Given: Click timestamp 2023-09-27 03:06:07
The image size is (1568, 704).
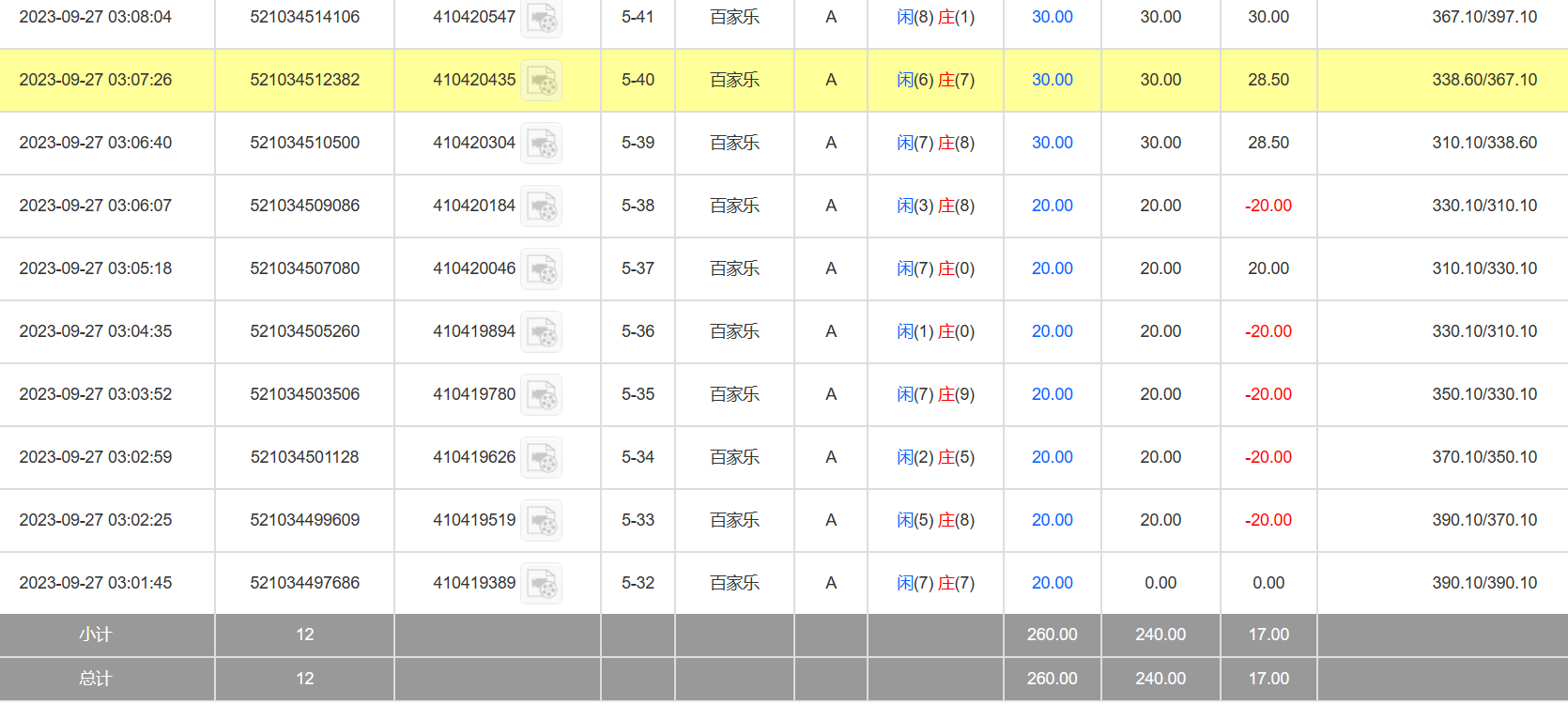Looking at the screenshot, I should 96,206.
